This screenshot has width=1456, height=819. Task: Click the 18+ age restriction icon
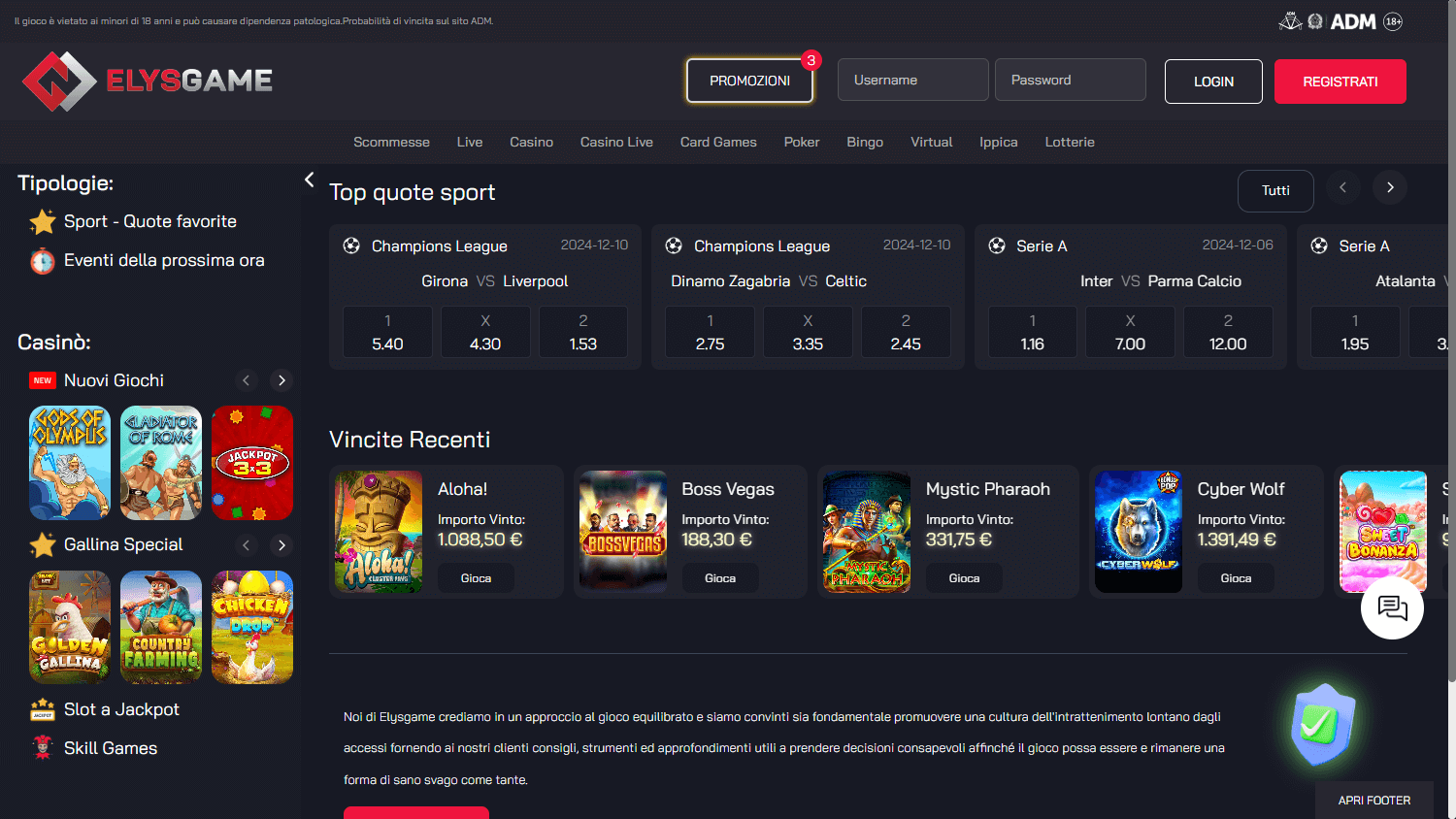(x=1393, y=21)
